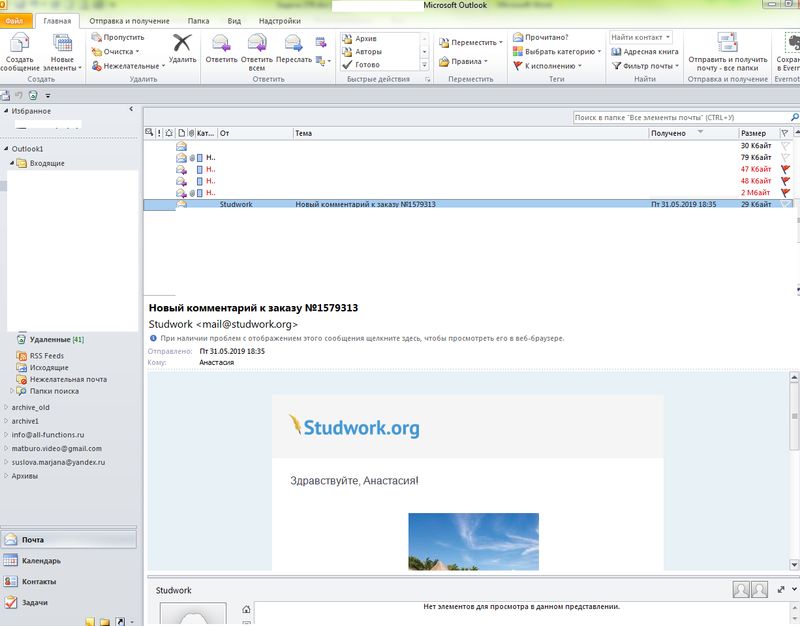Click the Ответить всем (reply all) icon
Viewport: 800px width, 626px height.
click(x=257, y=43)
